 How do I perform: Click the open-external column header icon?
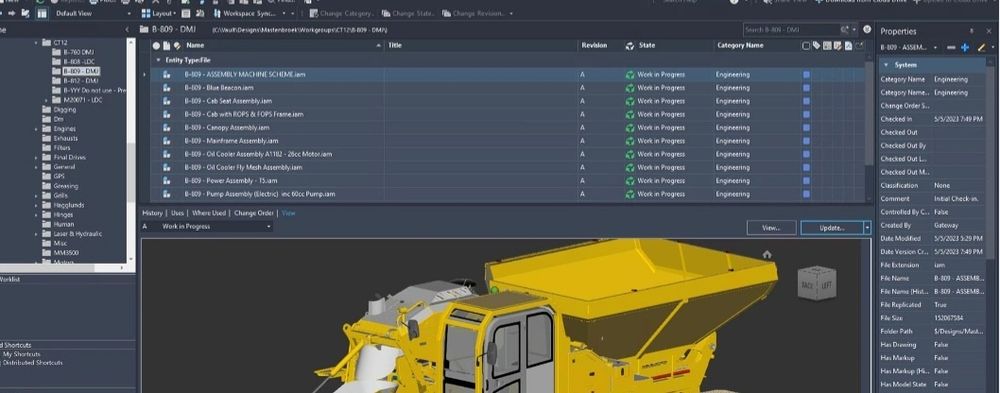858,45
